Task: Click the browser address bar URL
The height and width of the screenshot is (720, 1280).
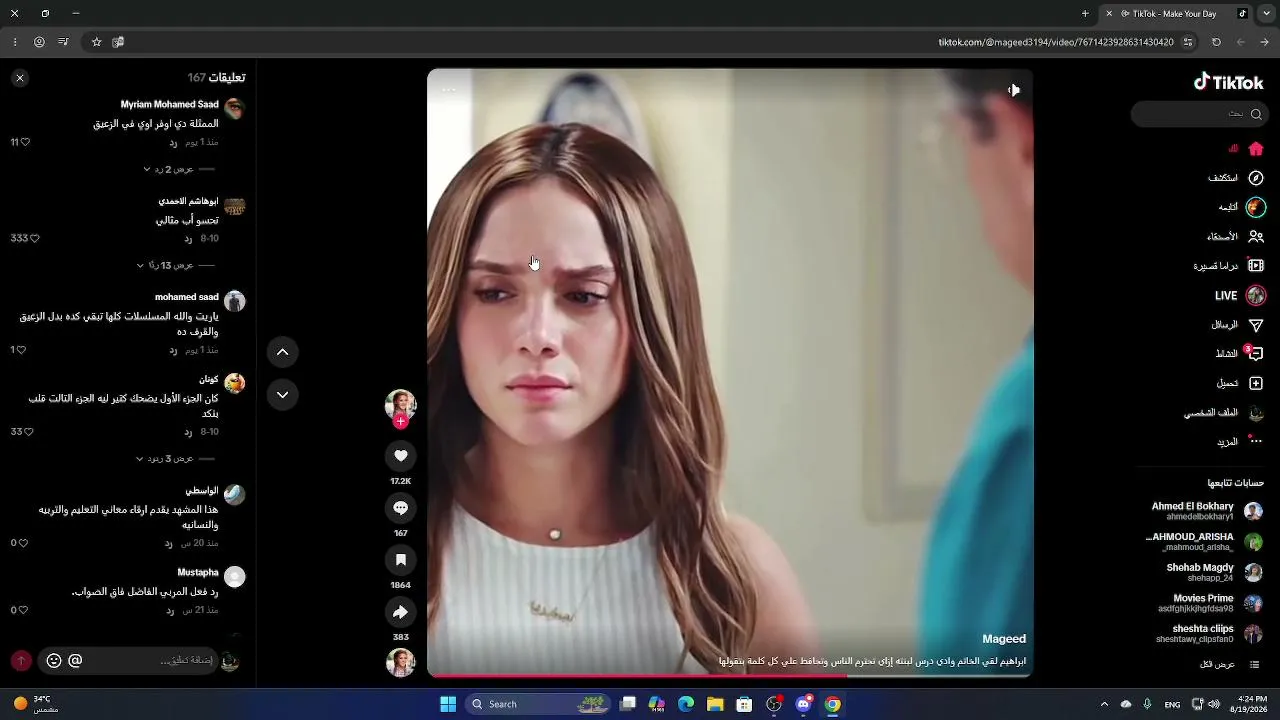Action: coord(1055,42)
